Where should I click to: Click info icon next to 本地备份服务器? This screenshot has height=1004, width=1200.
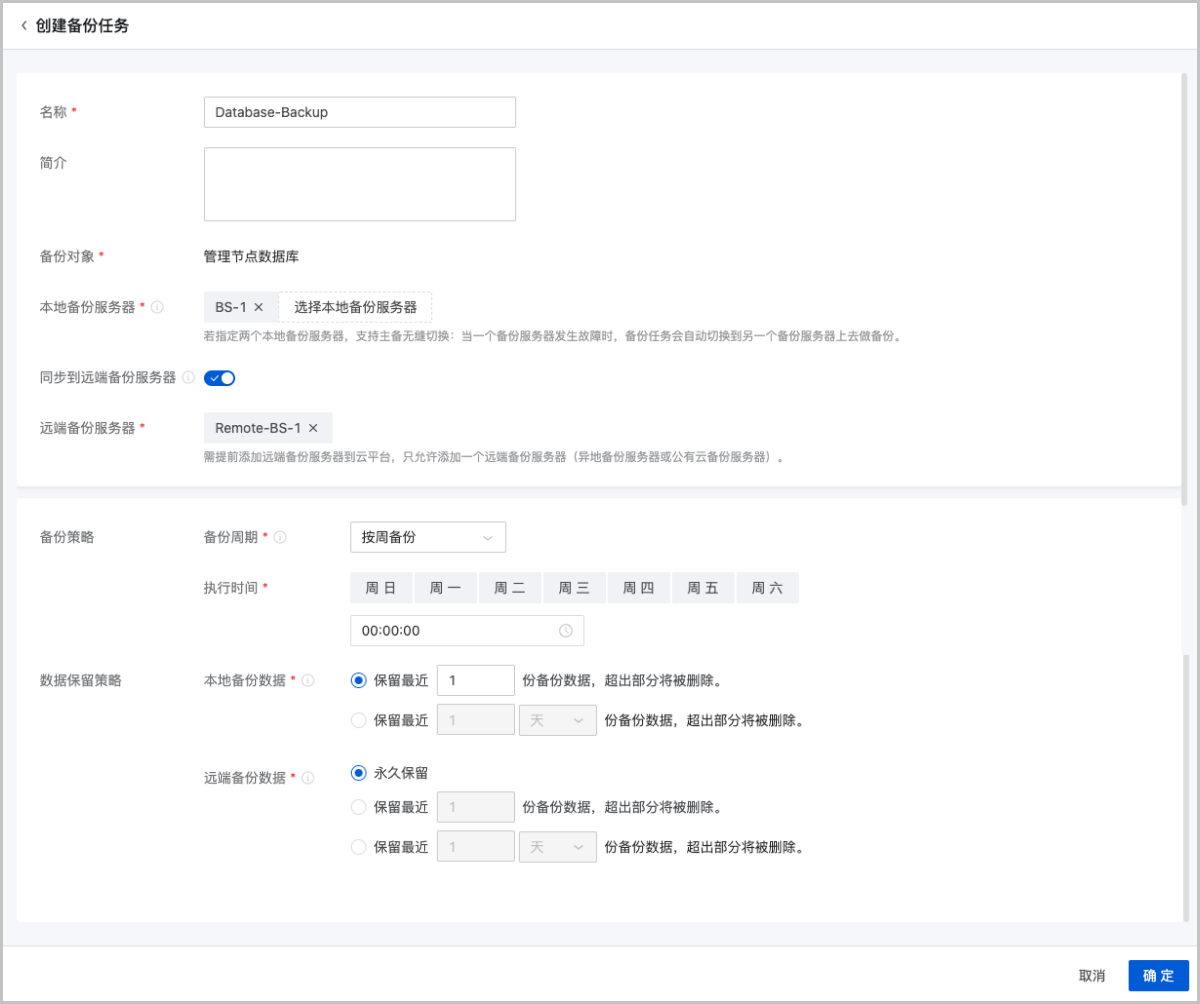coord(157,307)
